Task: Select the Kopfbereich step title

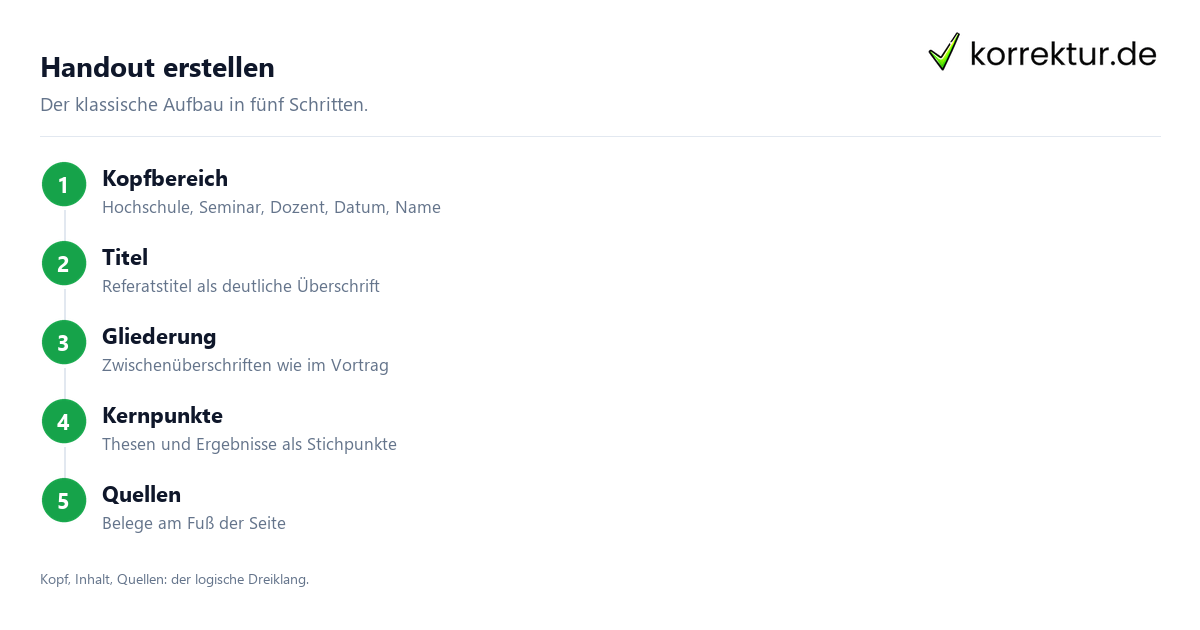Action: coord(165,179)
